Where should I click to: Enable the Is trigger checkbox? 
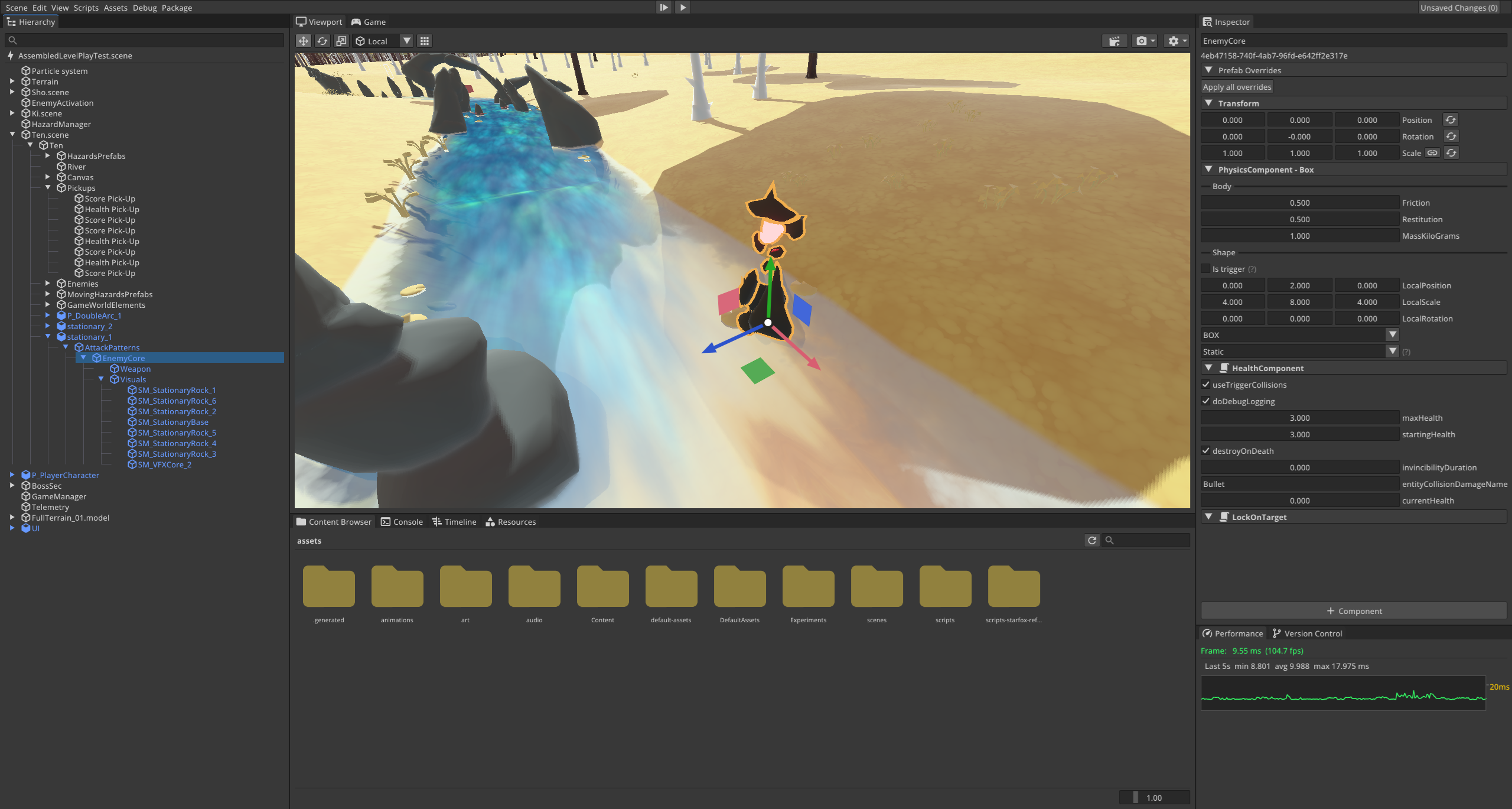point(1205,269)
